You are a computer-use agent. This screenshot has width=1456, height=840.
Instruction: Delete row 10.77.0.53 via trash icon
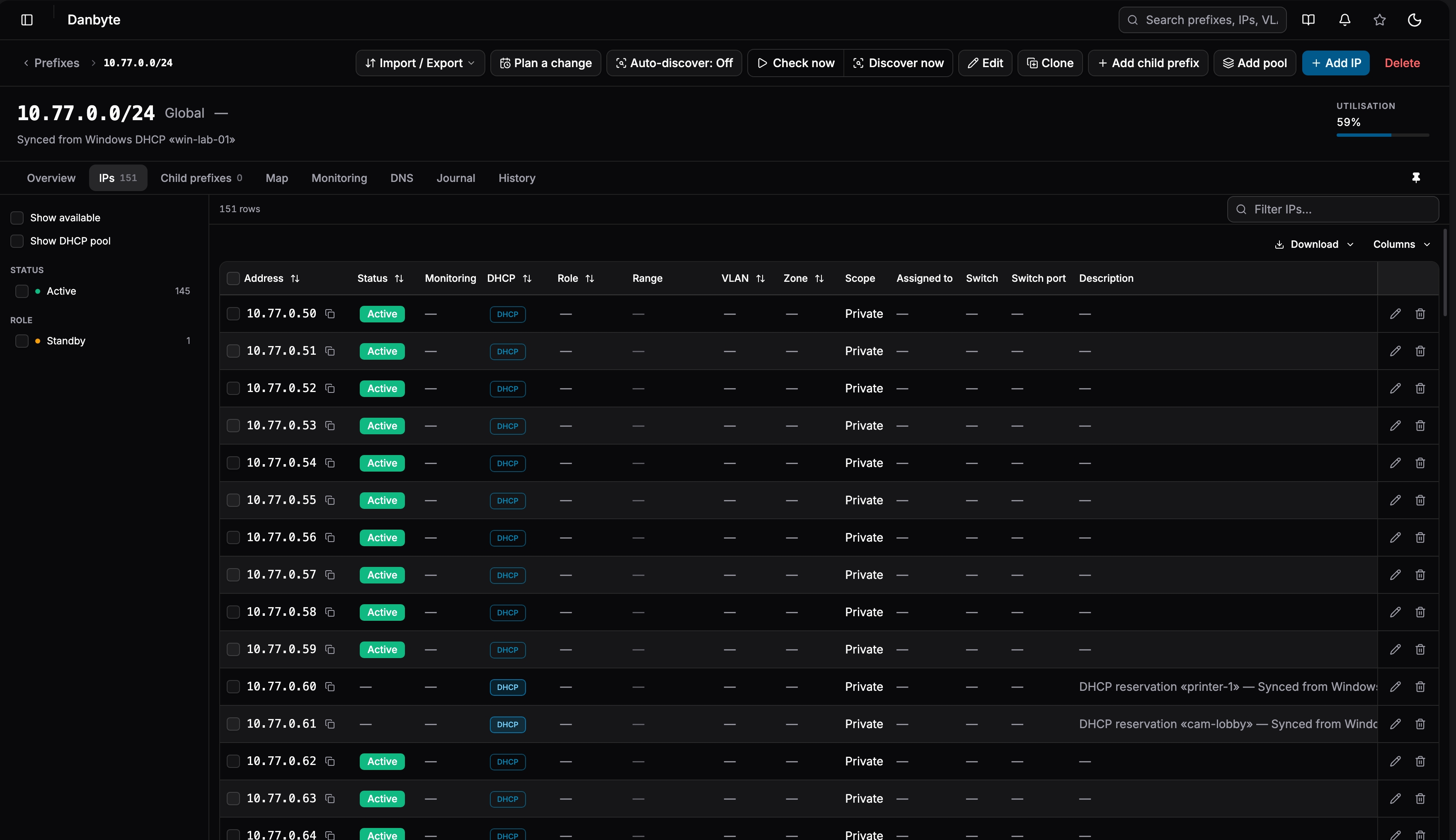[1420, 426]
